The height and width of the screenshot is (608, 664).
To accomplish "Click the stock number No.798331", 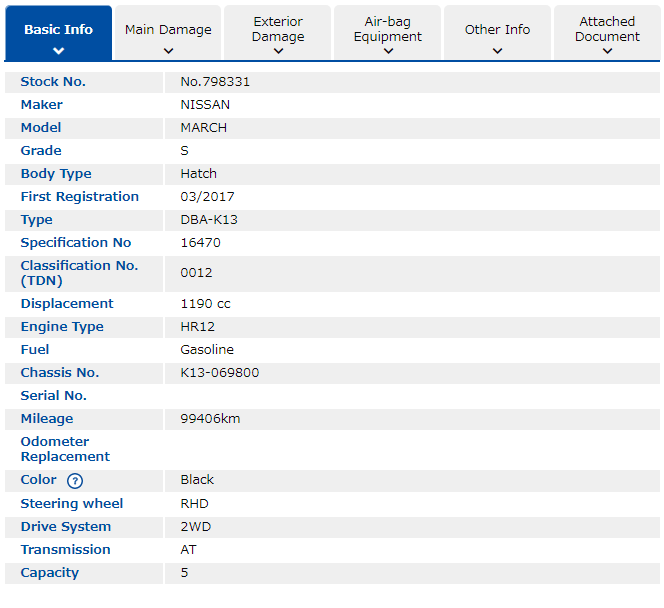I will (x=215, y=82).
